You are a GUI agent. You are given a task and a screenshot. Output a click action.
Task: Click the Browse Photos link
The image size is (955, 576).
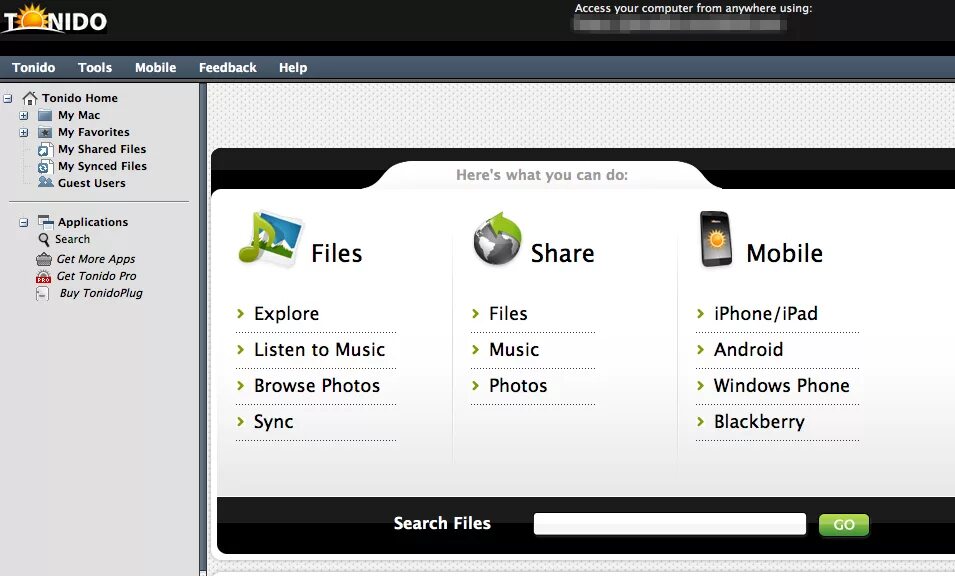(x=317, y=385)
